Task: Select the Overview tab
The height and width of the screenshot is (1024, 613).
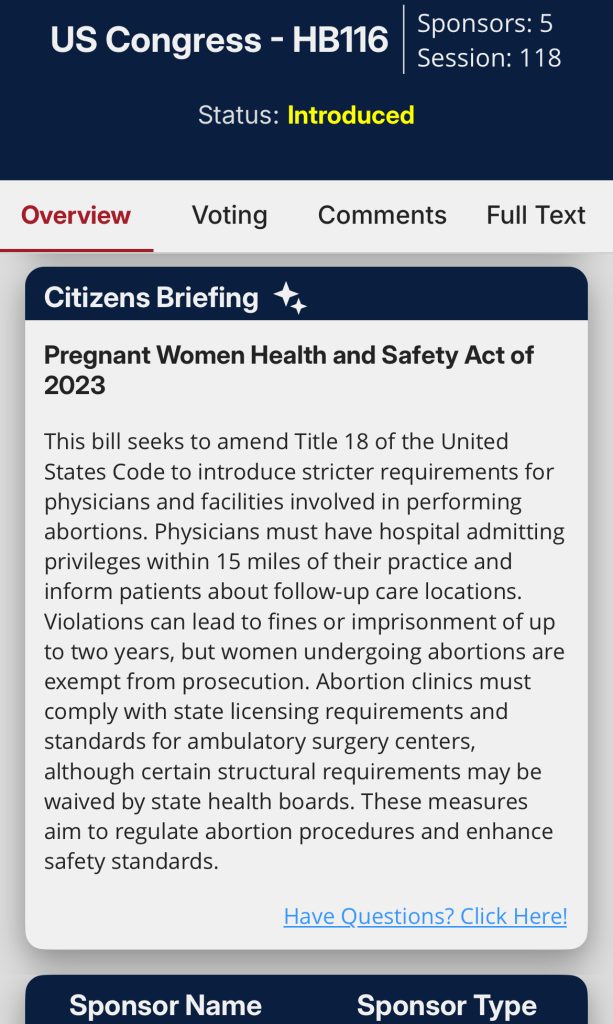Action: point(76,215)
